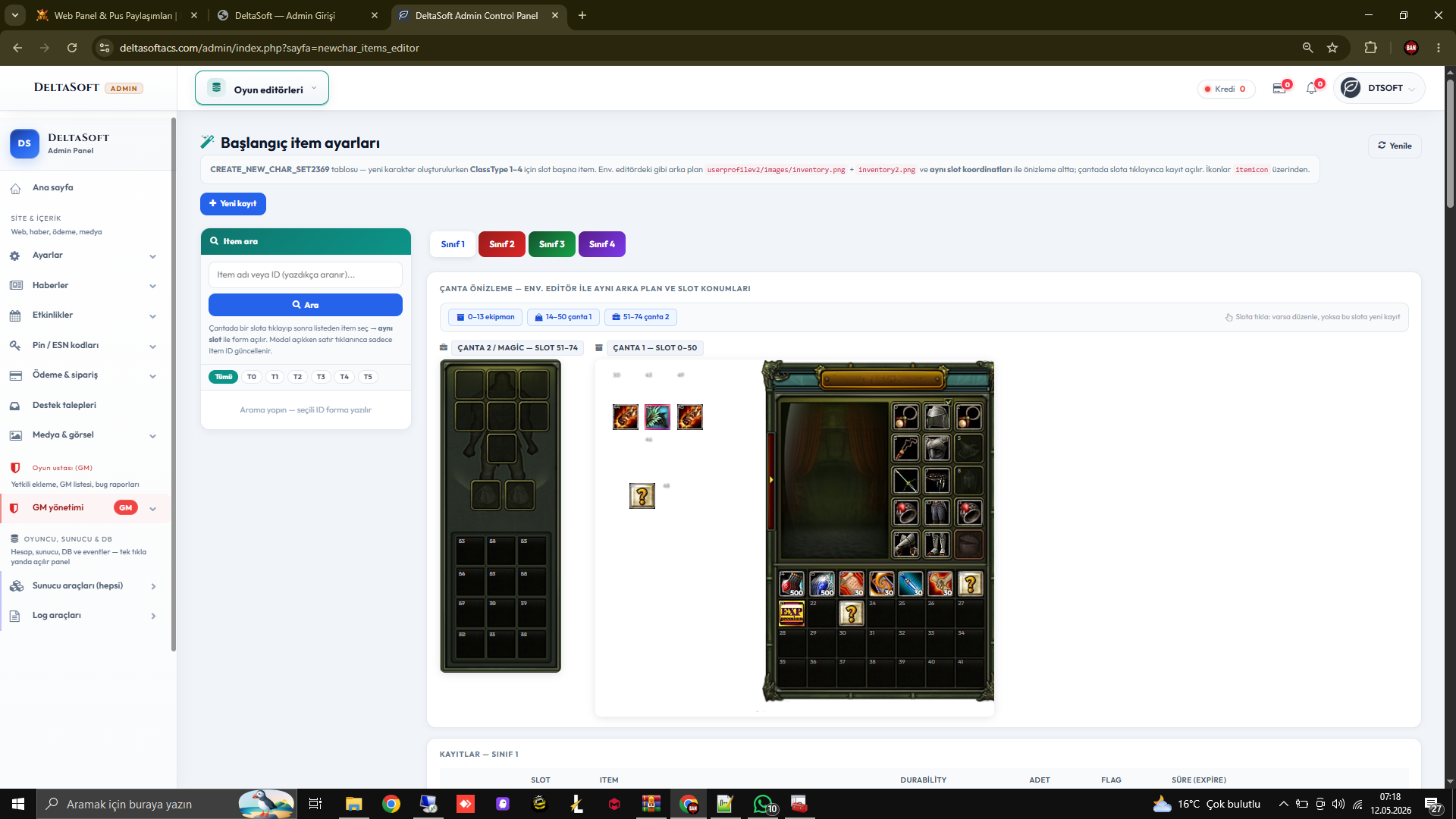Switch to the Sınıf 2 tab
Image resolution: width=1456 pixels, height=819 pixels.
click(501, 244)
